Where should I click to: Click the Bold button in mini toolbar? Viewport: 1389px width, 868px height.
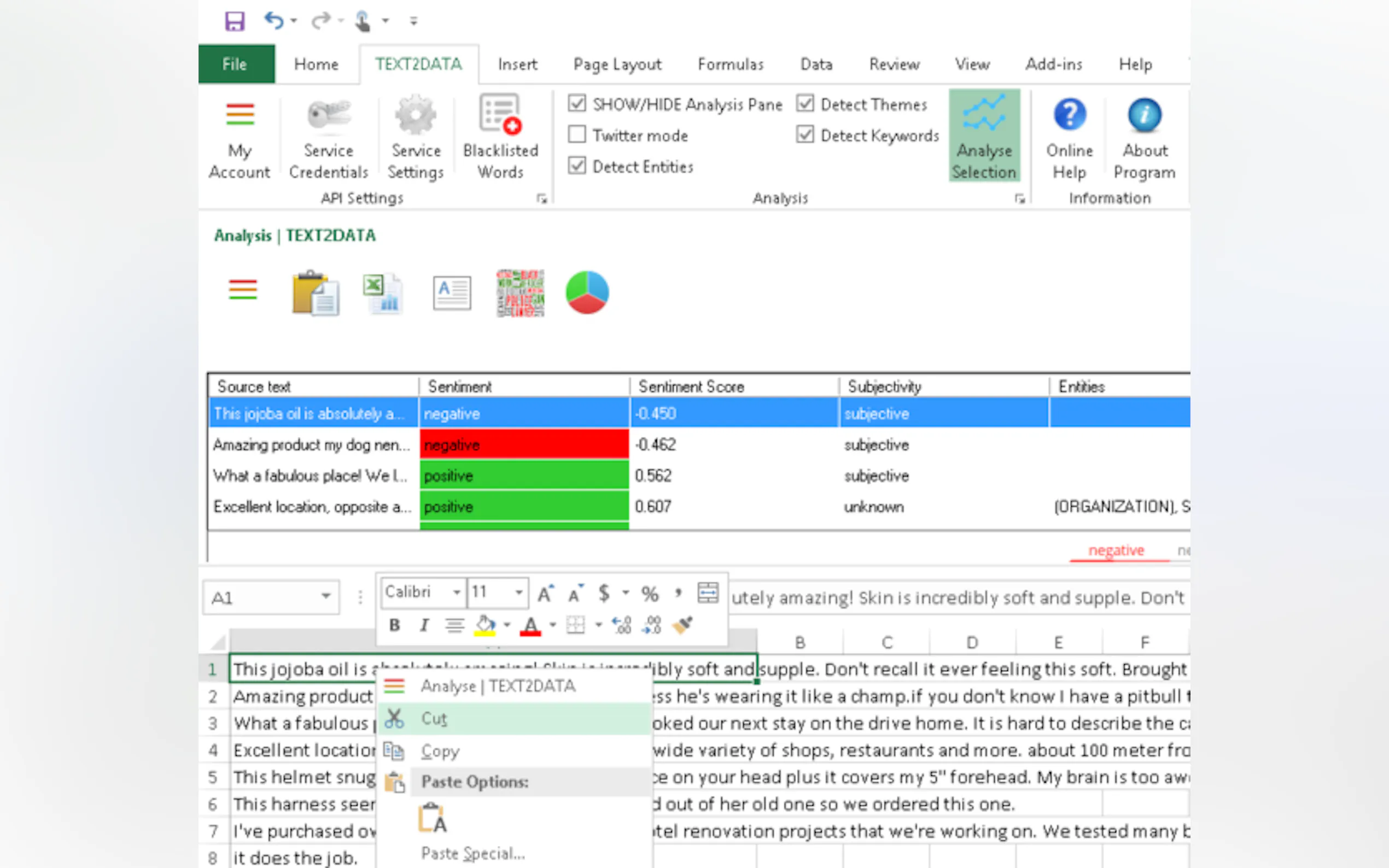pyautogui.click(x=394, y=625)
